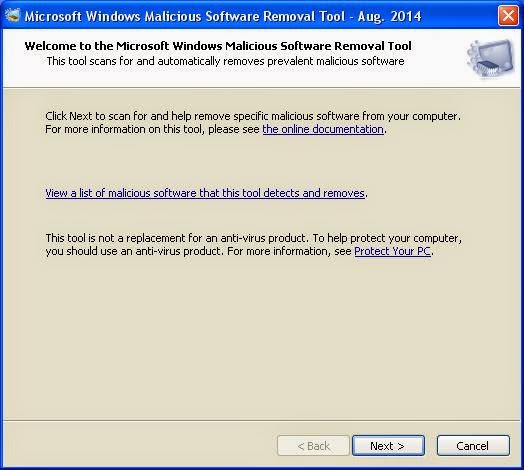
Task: Close the Malicious Software Removal Tool window
Action: tap(508, 15)
